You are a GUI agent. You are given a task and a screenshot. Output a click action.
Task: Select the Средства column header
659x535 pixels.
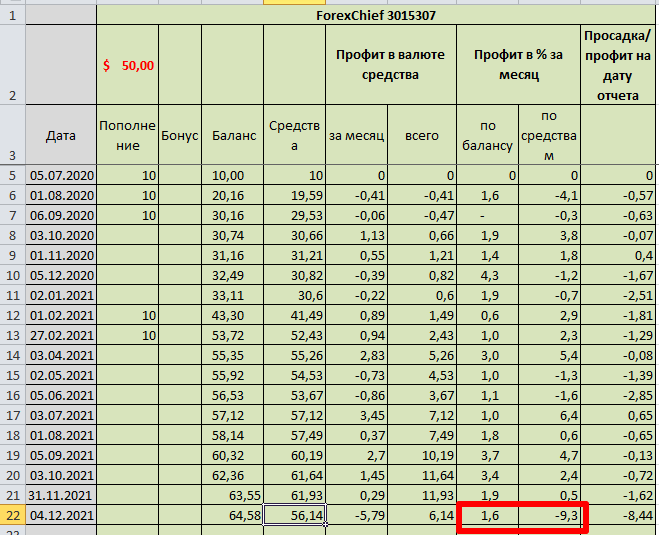click(x=295, y=135)
